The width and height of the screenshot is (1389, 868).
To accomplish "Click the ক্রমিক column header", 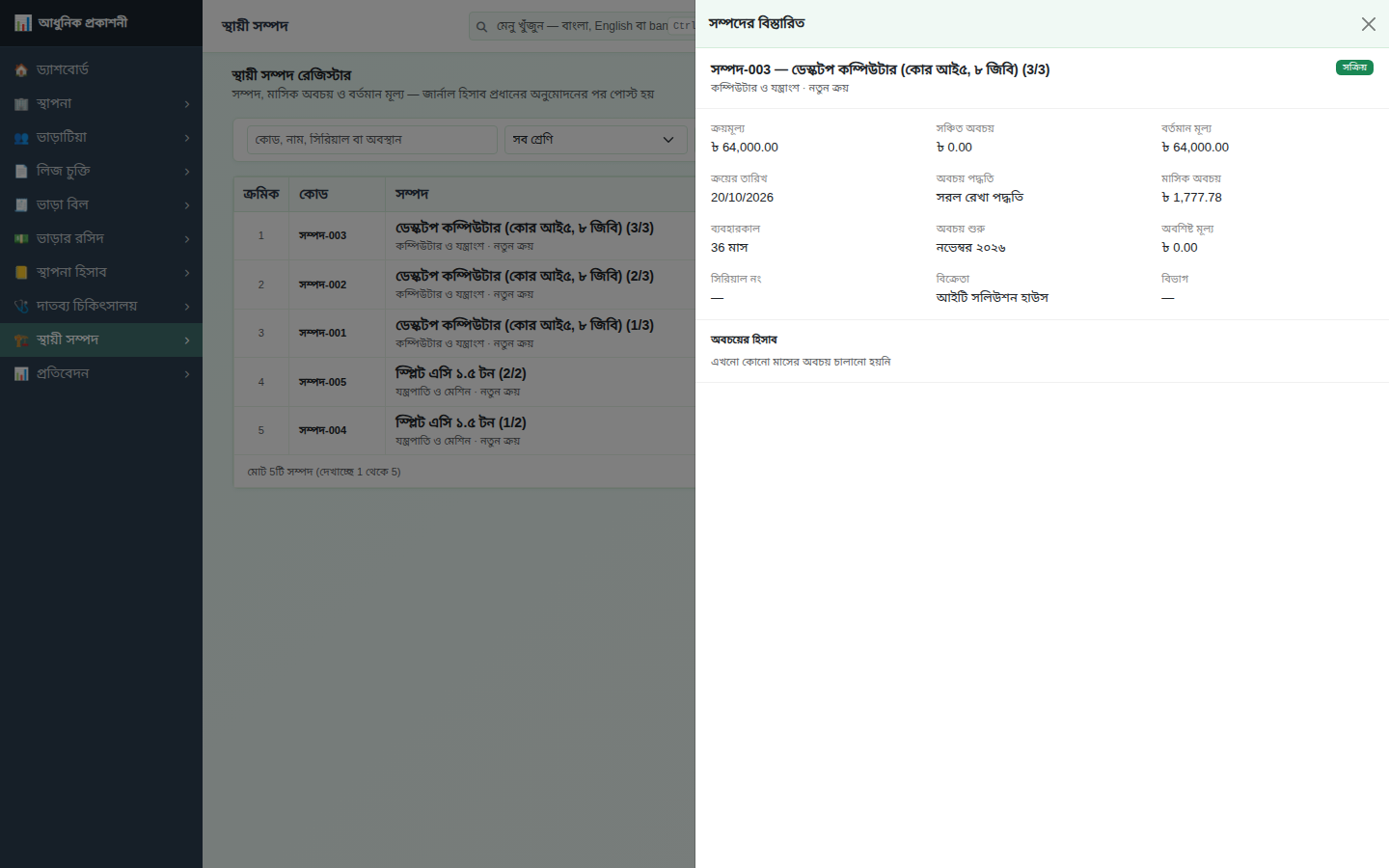I will (261, 194).
